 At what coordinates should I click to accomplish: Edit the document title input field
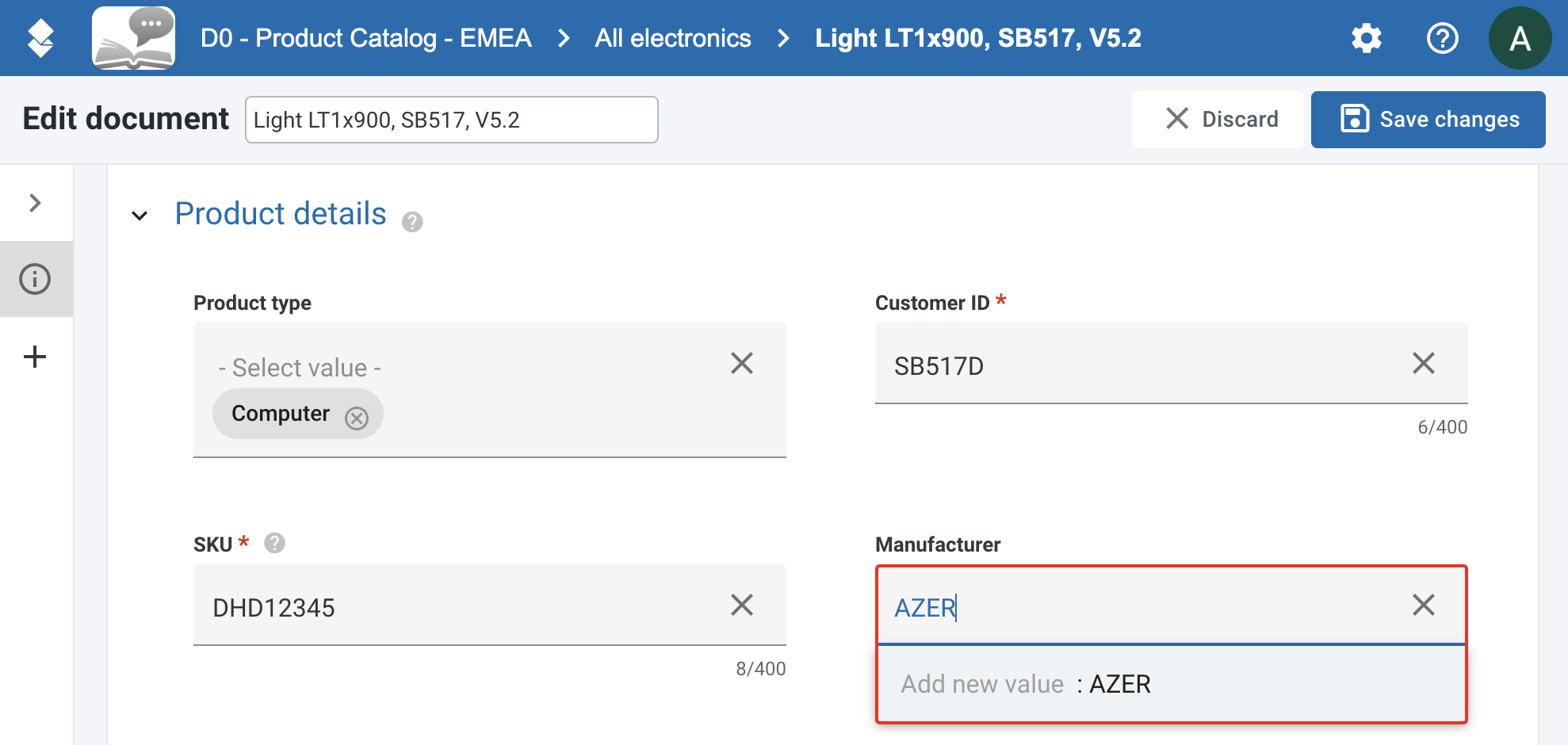(452, 120)
